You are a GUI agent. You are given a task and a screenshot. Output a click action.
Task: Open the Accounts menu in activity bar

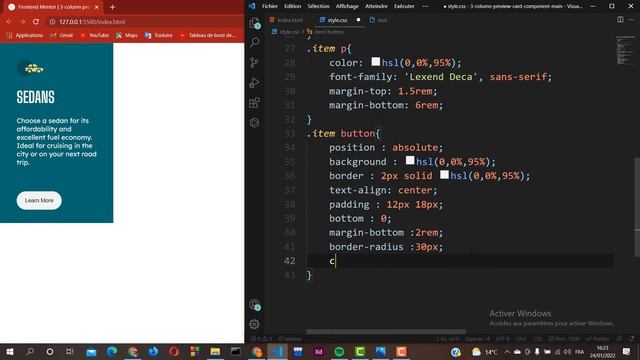(x=254, y=304)
